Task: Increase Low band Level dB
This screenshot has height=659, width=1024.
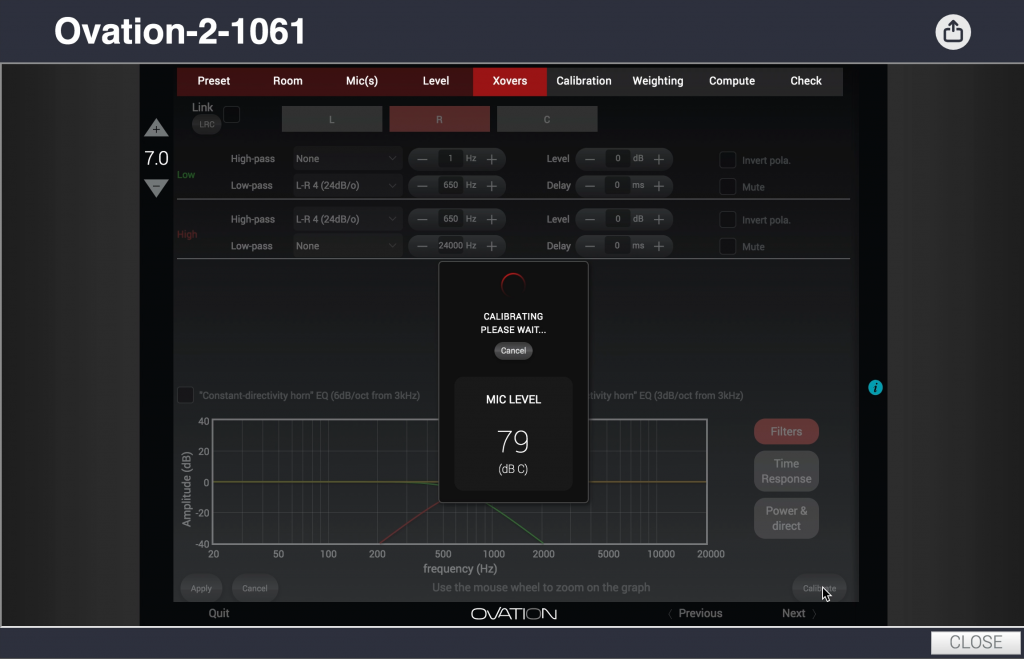Action: [659, 159]
